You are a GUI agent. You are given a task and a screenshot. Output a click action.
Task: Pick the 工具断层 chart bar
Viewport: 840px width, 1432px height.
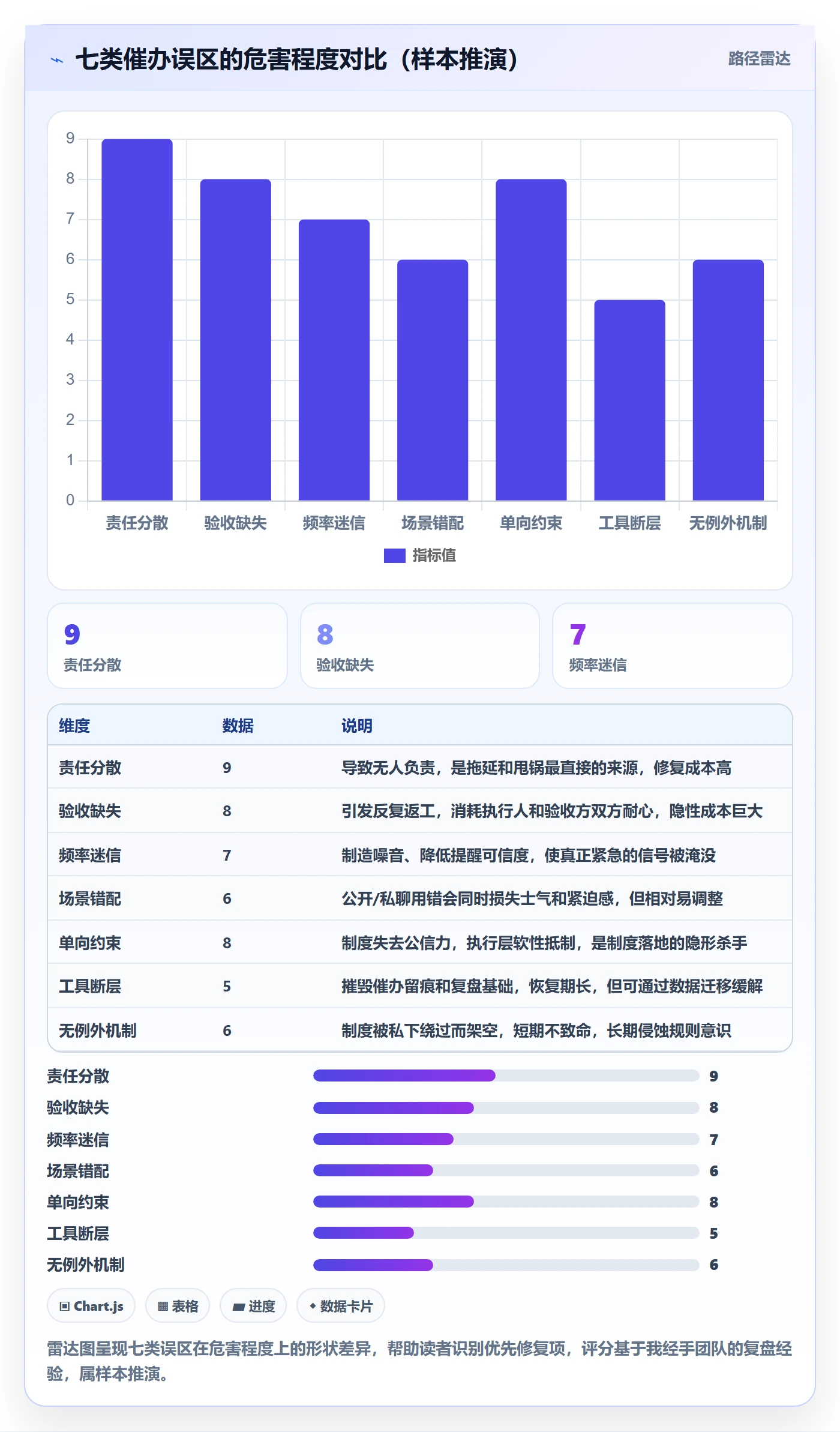pos(629,400)
